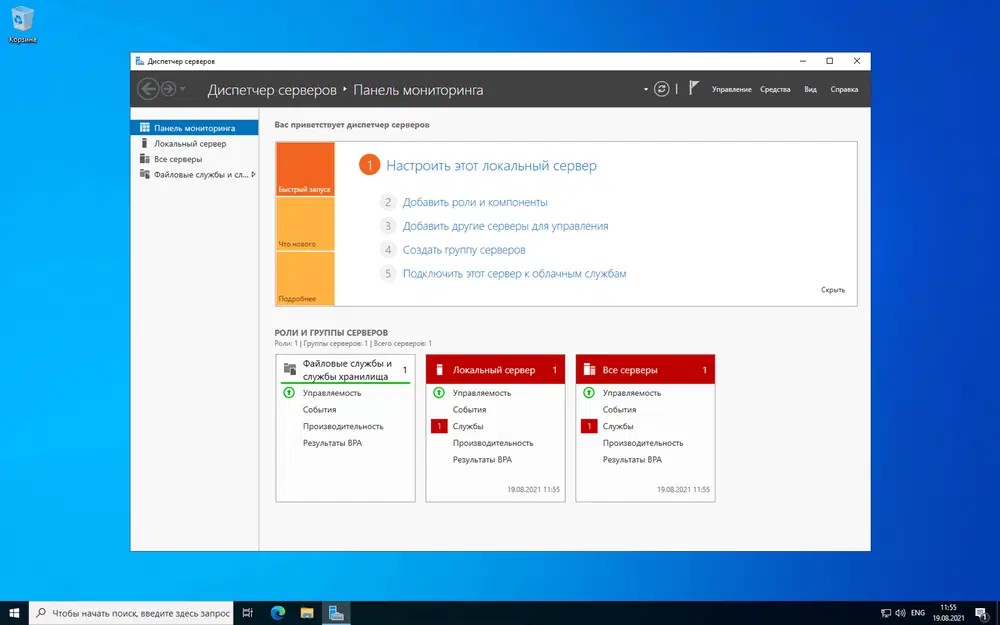Click Управляемость green icon in Файловые службы tile
This screenshot has height=625, width=1000.
coord(288,393)
